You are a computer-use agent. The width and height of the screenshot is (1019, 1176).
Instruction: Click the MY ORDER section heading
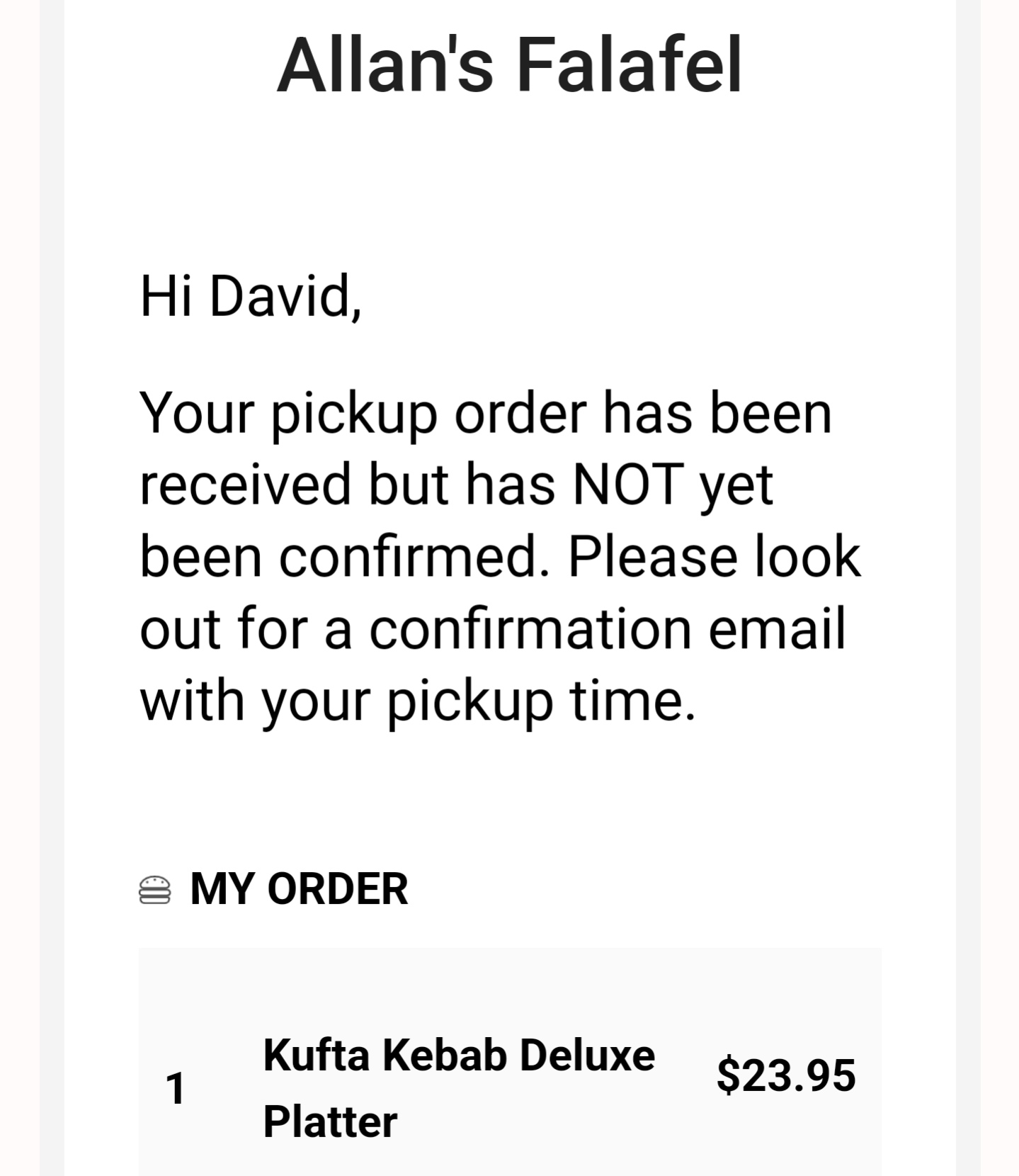299,889
